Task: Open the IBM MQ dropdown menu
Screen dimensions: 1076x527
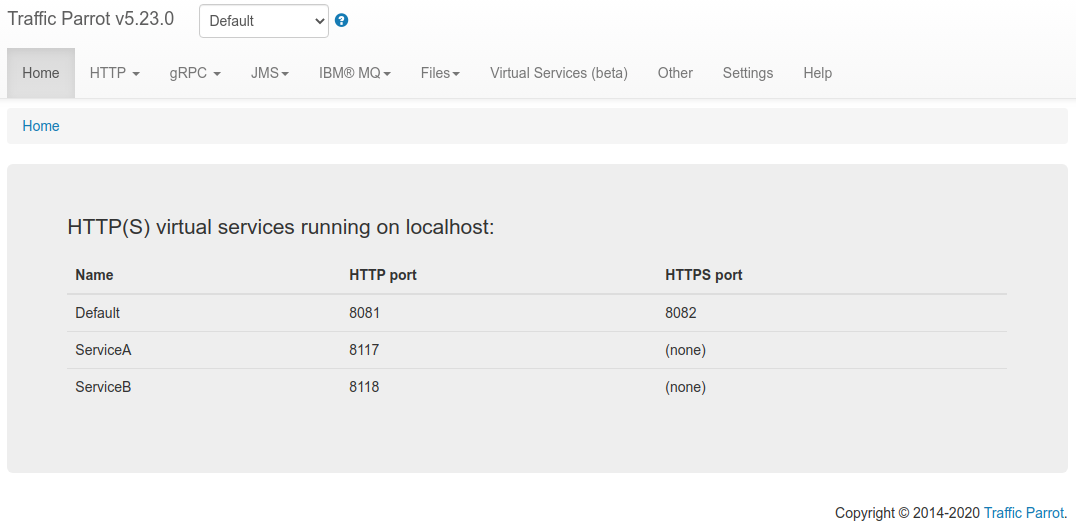Action: [354, 73]
